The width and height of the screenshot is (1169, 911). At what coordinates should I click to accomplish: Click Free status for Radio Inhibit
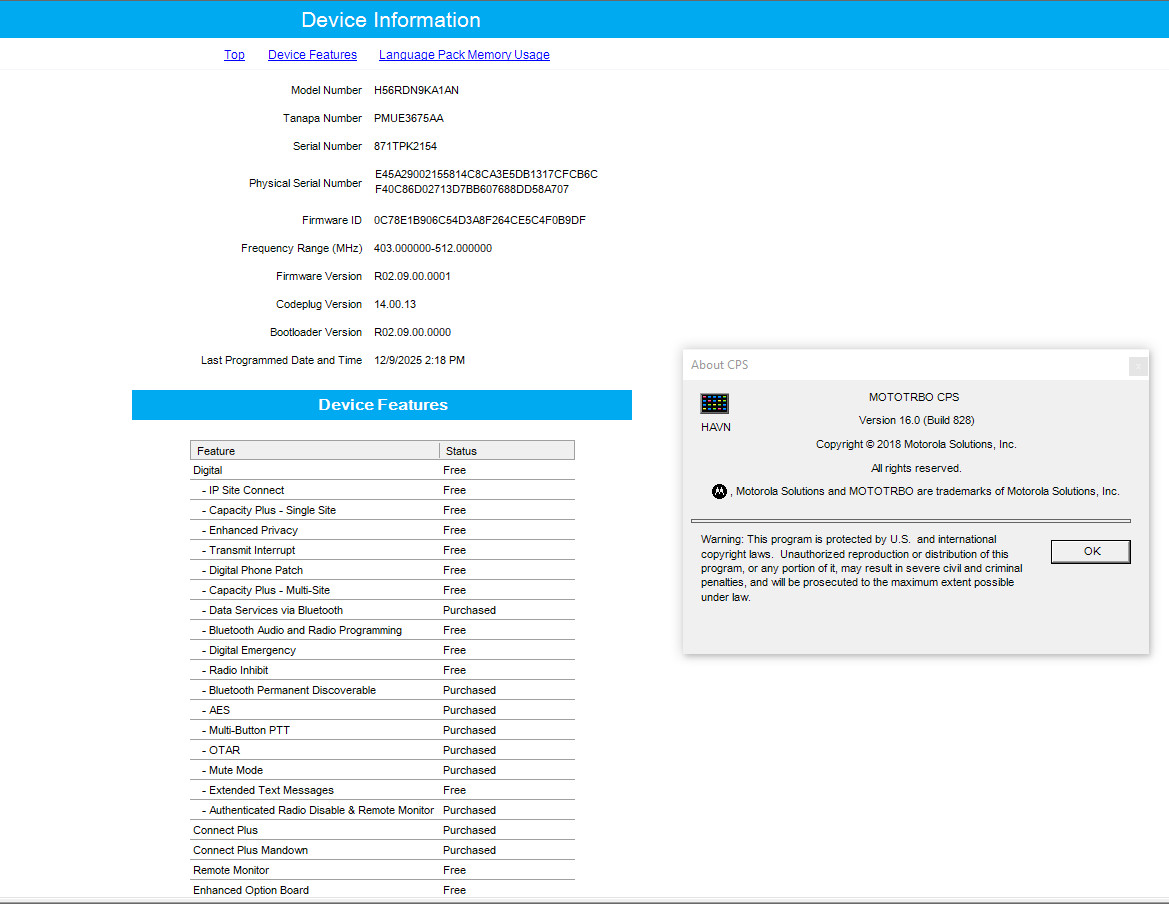[454, 670]
